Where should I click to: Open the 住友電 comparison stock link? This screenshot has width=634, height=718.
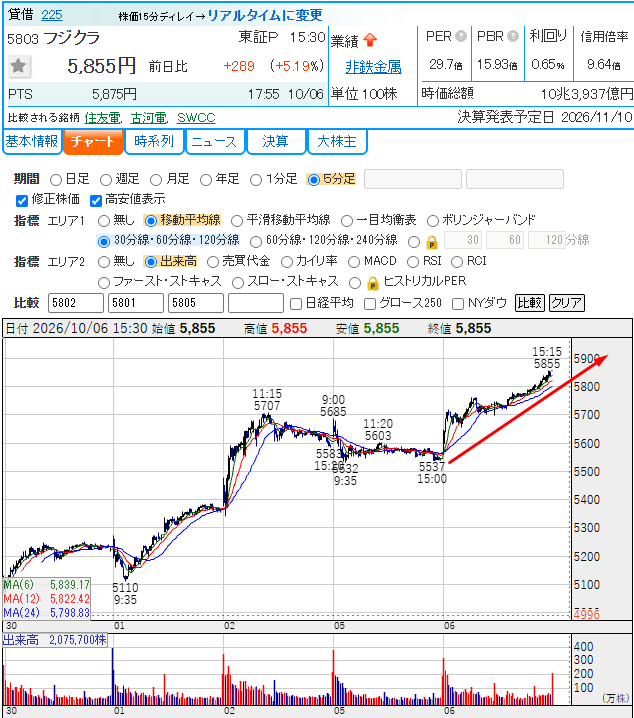[102, 118]
